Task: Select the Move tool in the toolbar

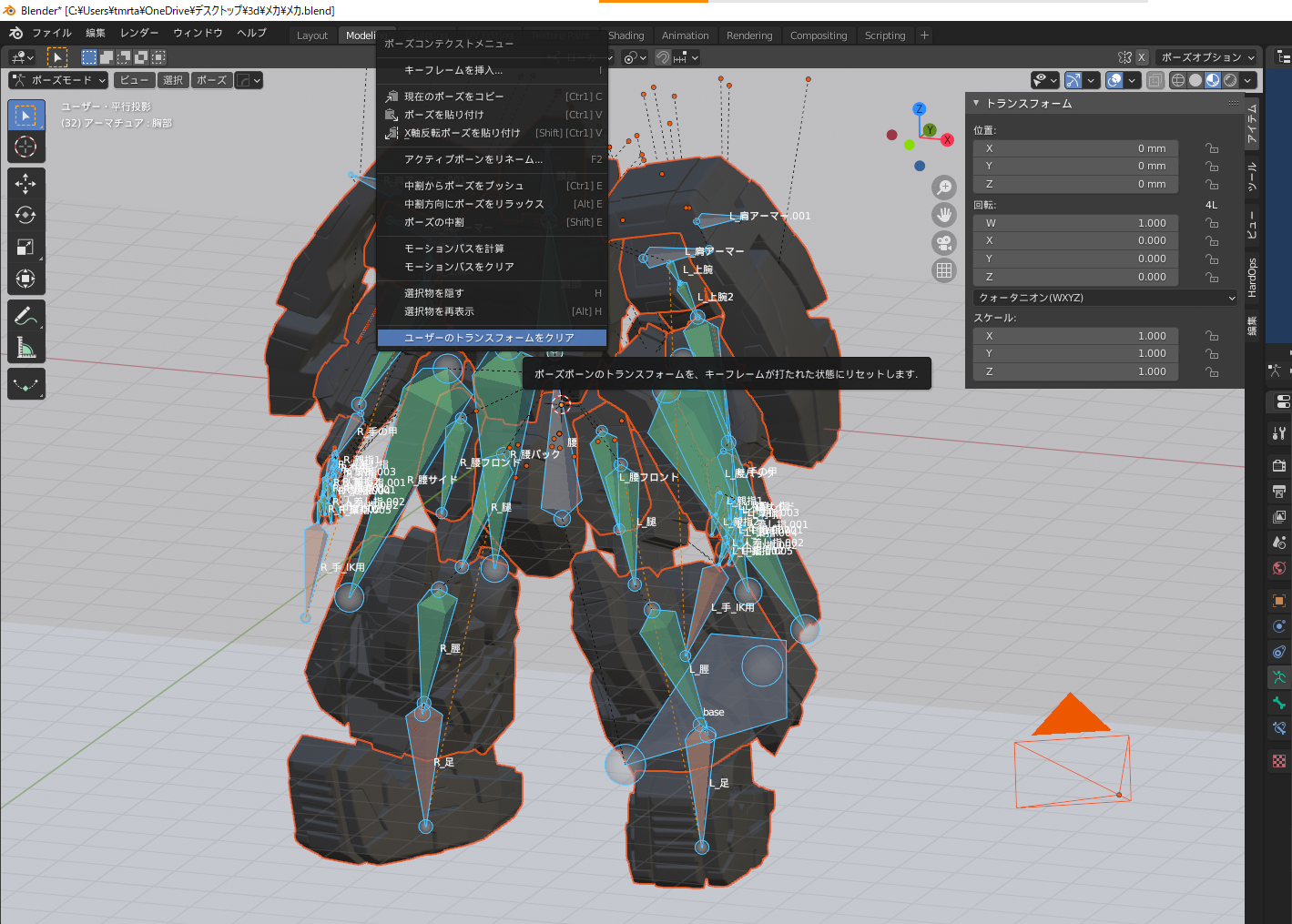Action: (x=25, y=184)
